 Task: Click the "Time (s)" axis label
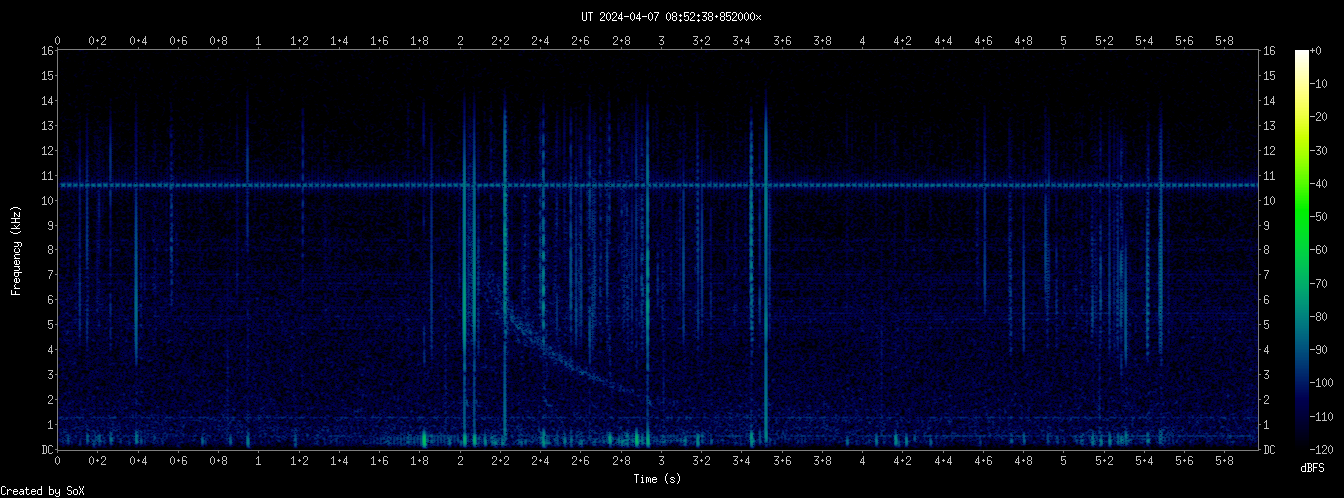[657, 480]
